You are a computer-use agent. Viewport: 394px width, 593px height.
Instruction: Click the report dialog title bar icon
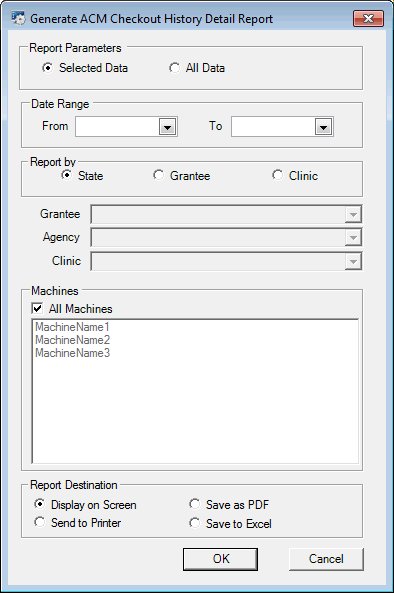coord(18,18)
